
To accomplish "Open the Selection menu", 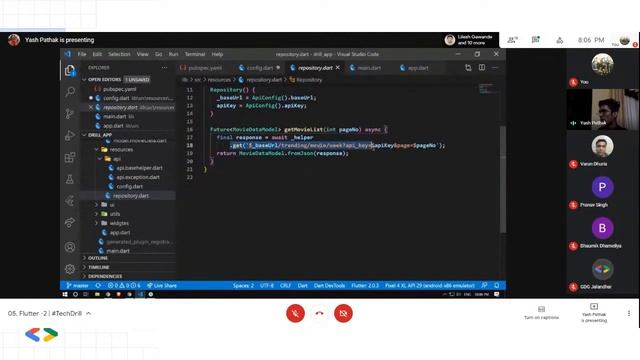I will pyautogui.click(x=119, y=54).
